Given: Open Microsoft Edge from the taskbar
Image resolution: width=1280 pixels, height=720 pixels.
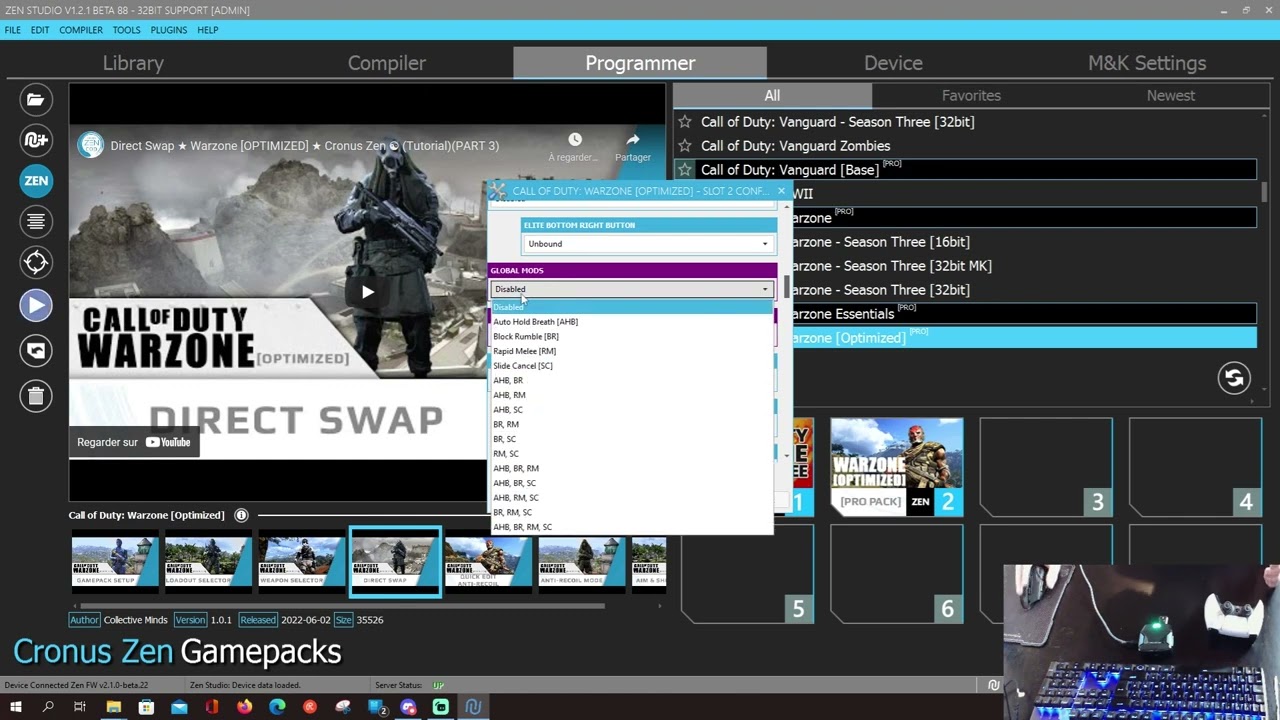Looking at the screenshot, I should pyautogui.click(x=277, y=707).
